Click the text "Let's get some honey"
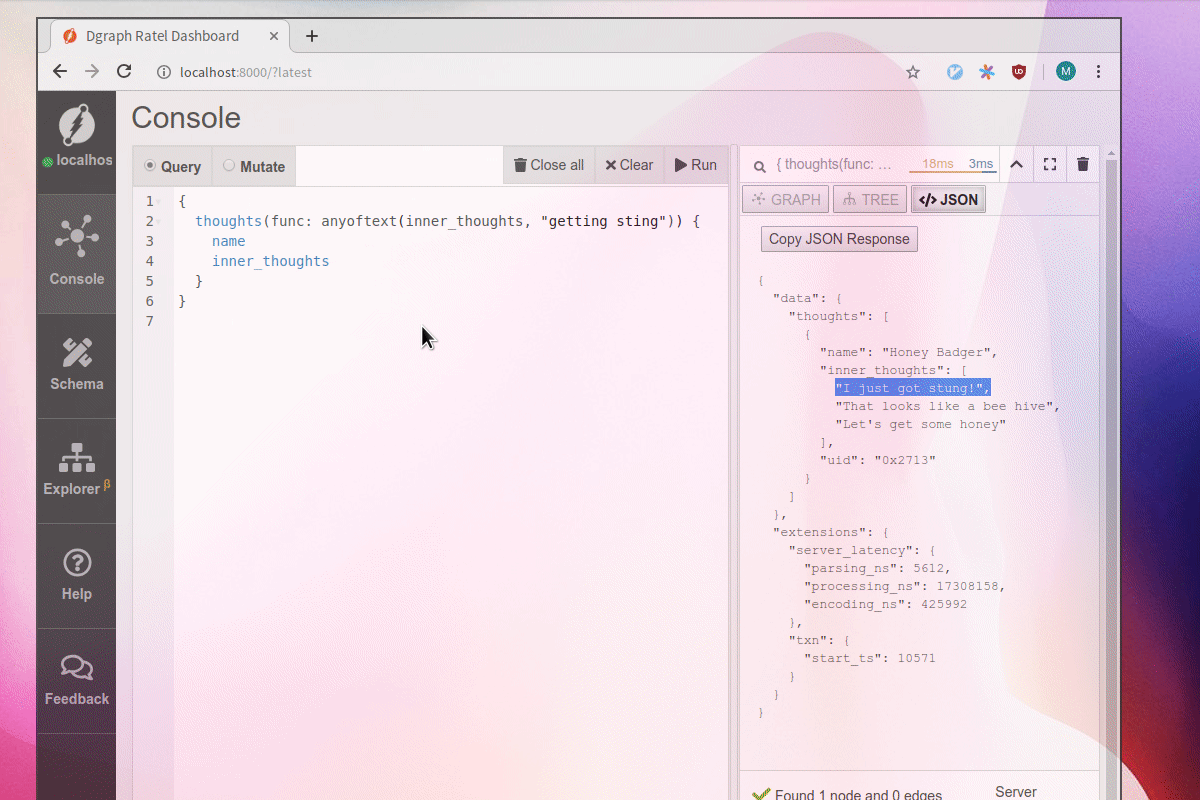Image resolution: width=1200 pixels, height=800 pixels. [920, 424]
